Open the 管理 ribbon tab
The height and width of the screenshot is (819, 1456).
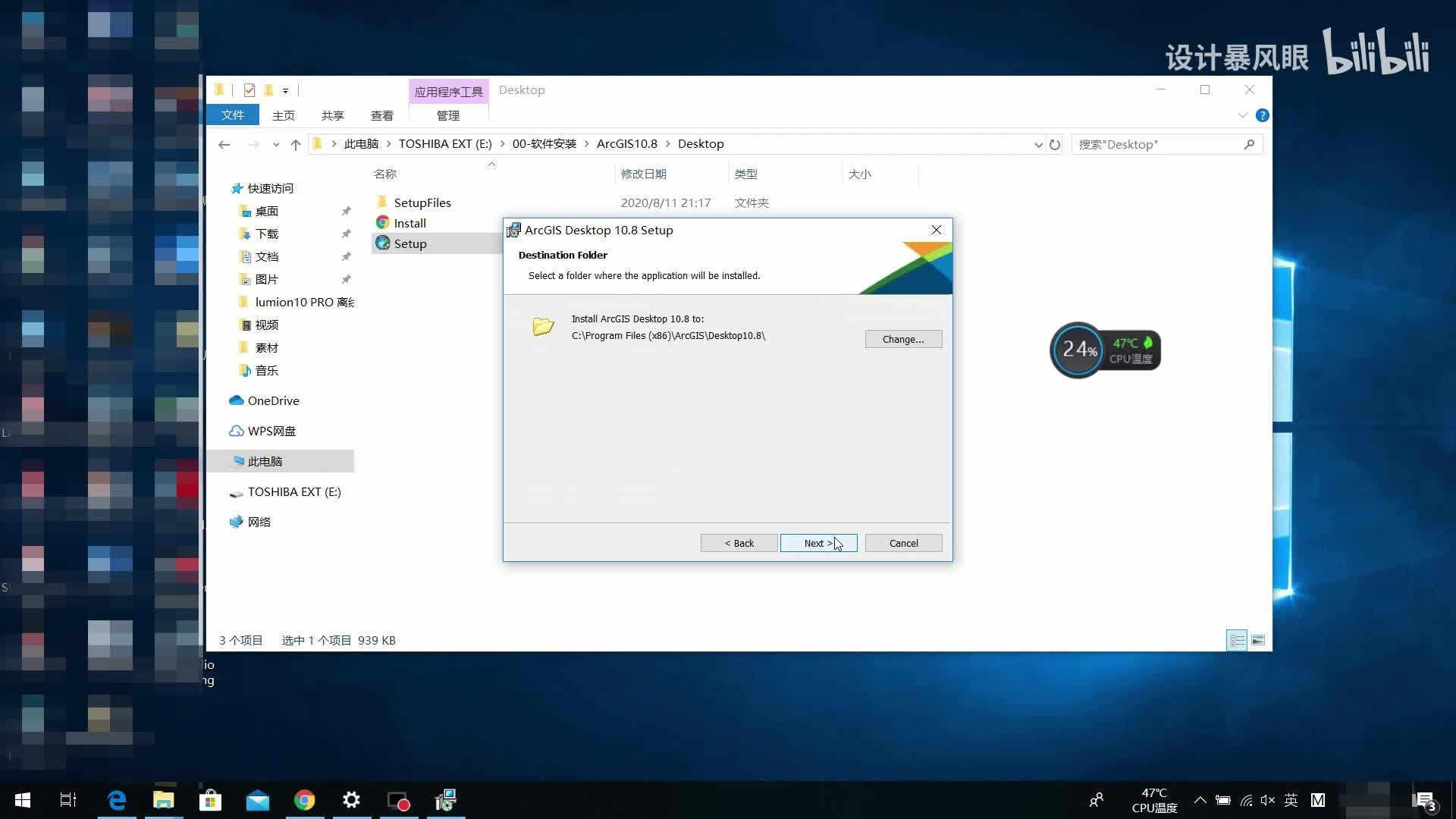(x=448, y=115)
